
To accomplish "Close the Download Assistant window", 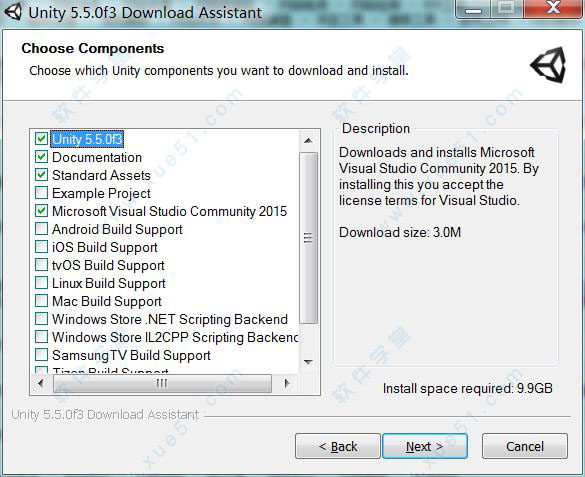I will [553, 8].
